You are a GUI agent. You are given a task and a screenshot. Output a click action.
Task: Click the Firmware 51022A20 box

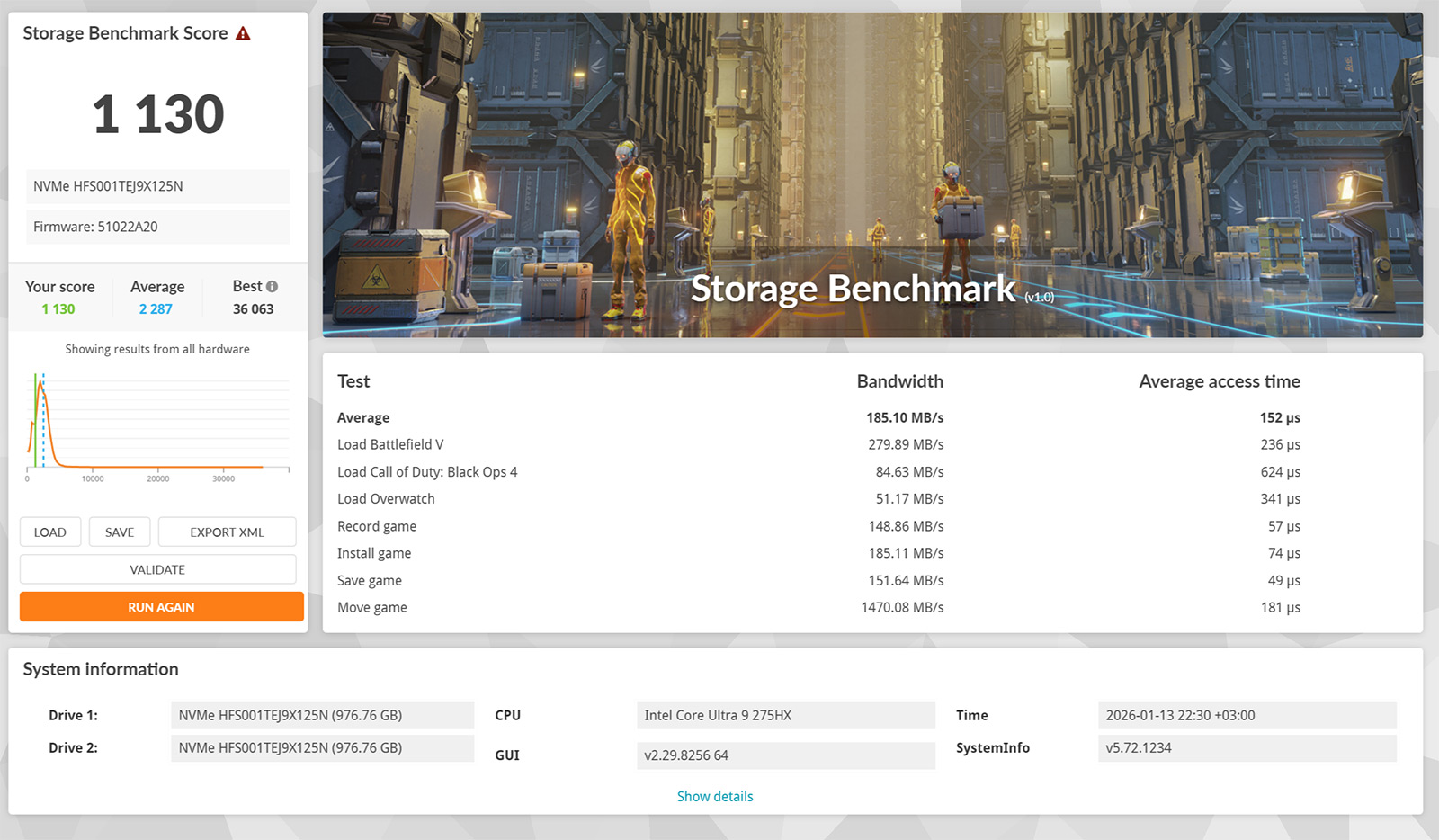click(157, 228)
